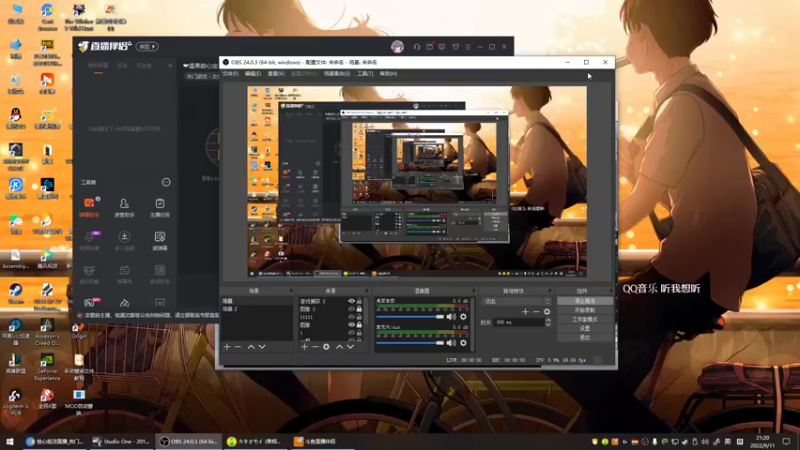Click transition duration 300 ms field

click(x=519, y=322)
